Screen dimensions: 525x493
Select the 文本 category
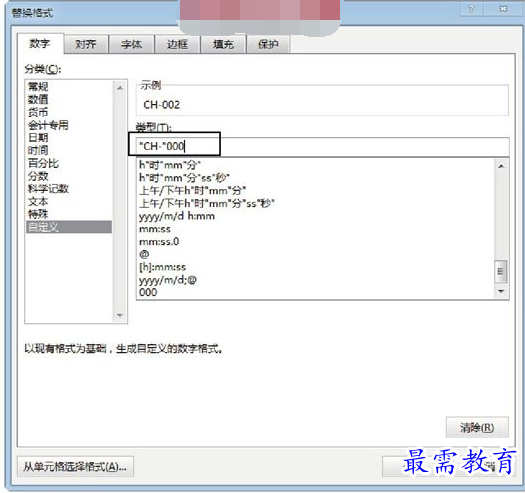click(69, 201)
